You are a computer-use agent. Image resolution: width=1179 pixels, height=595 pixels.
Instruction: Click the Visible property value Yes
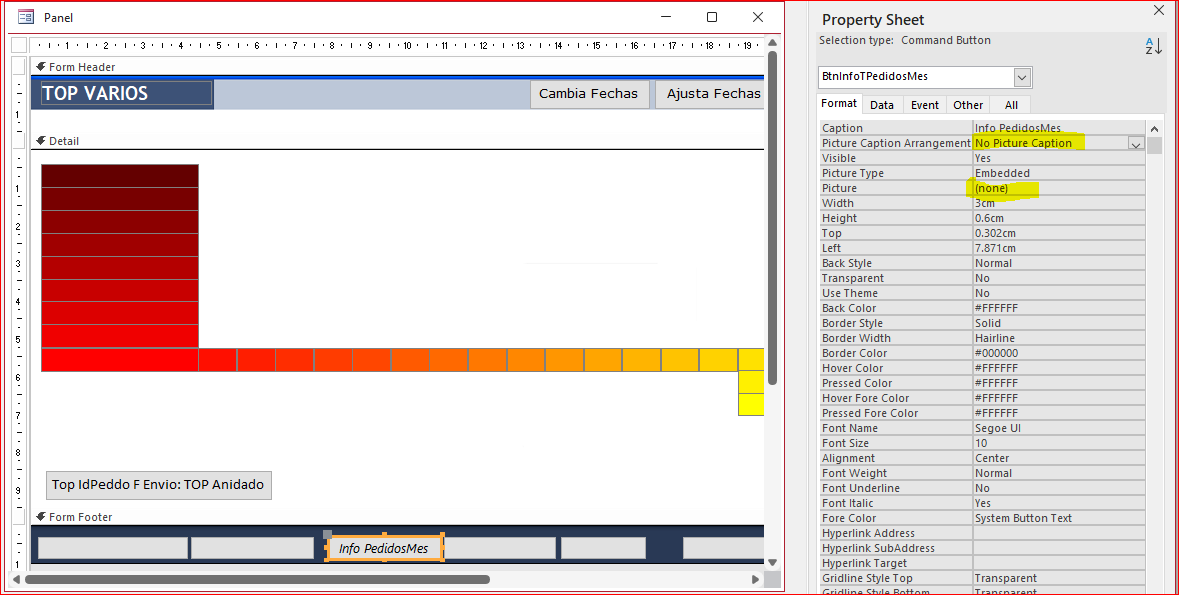pos(1059,158)
